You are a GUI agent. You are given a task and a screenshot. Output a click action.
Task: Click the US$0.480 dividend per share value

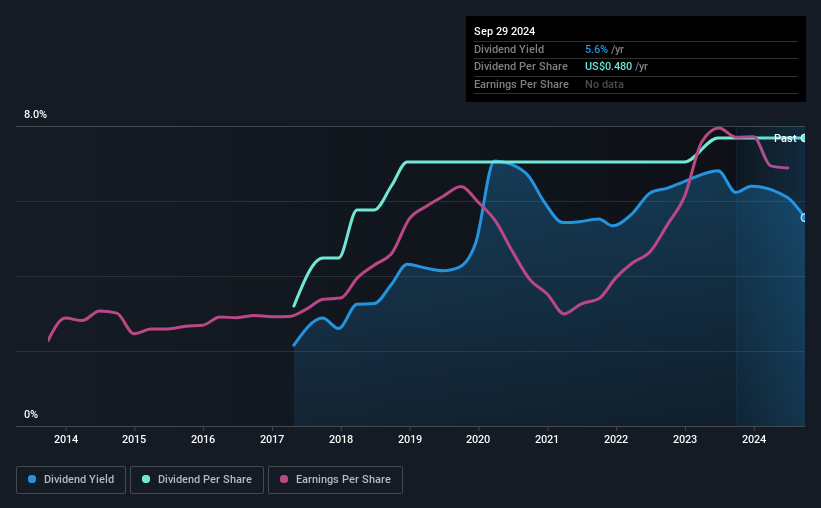[608, 67]
